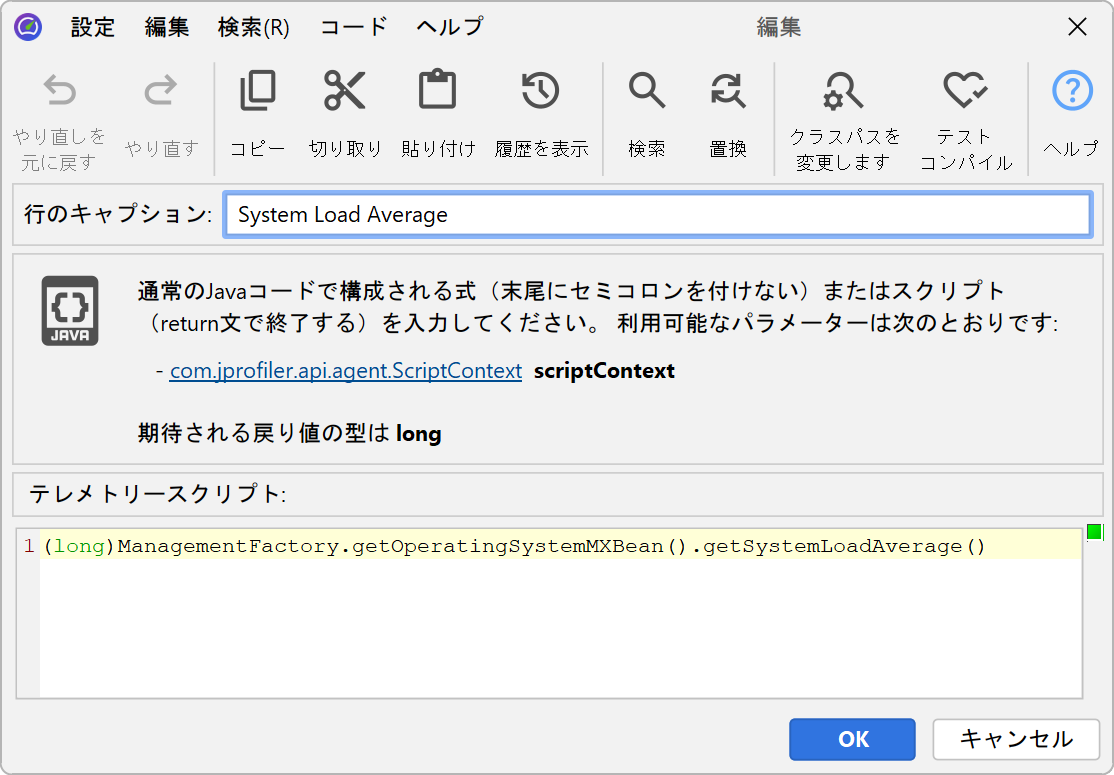1114x775 pixels.
Task: Open the Show History (履歴を表示) tool
Action: (x=541, y=92)
